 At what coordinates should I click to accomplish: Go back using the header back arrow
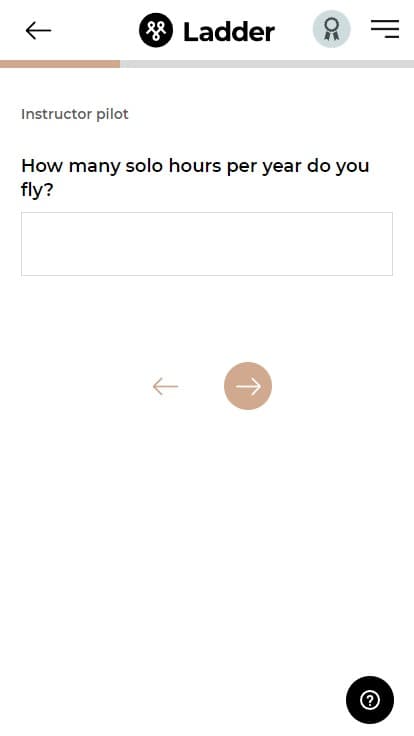click(38, 31)
